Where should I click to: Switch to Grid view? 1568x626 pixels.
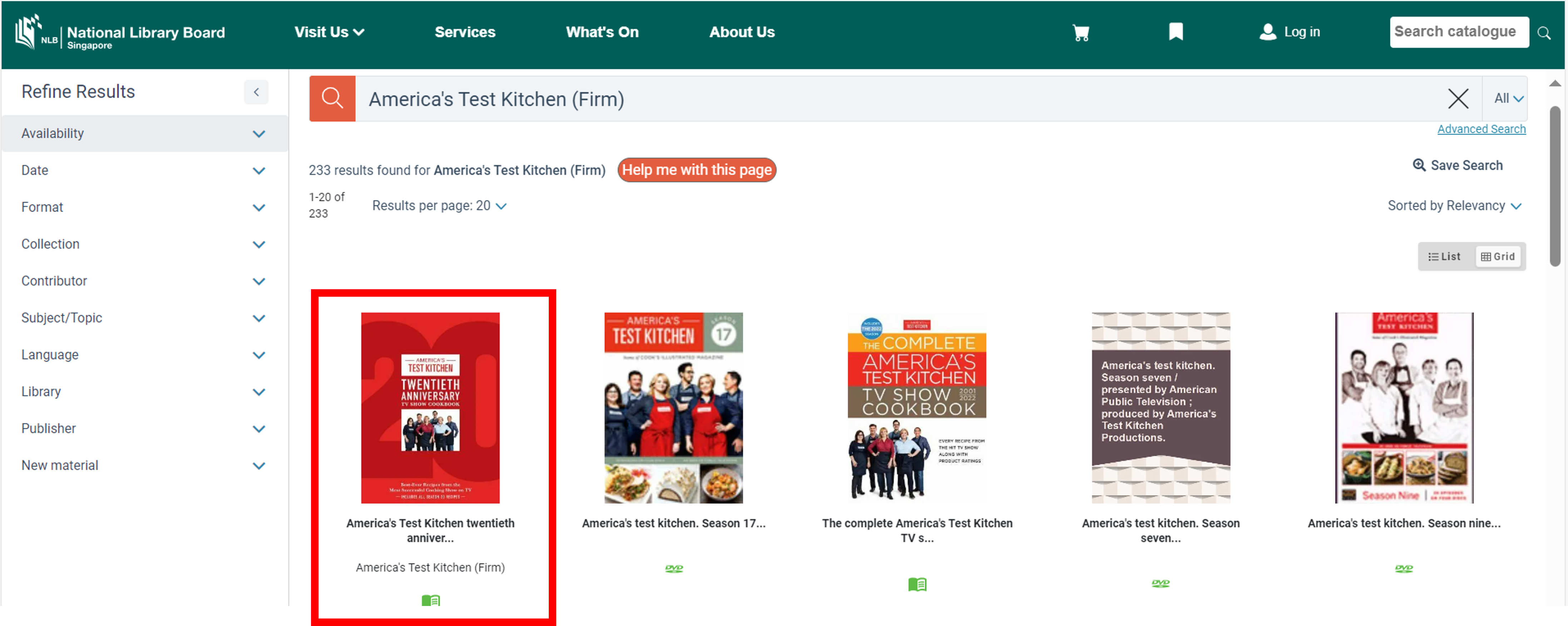(x=1497, y=256)
